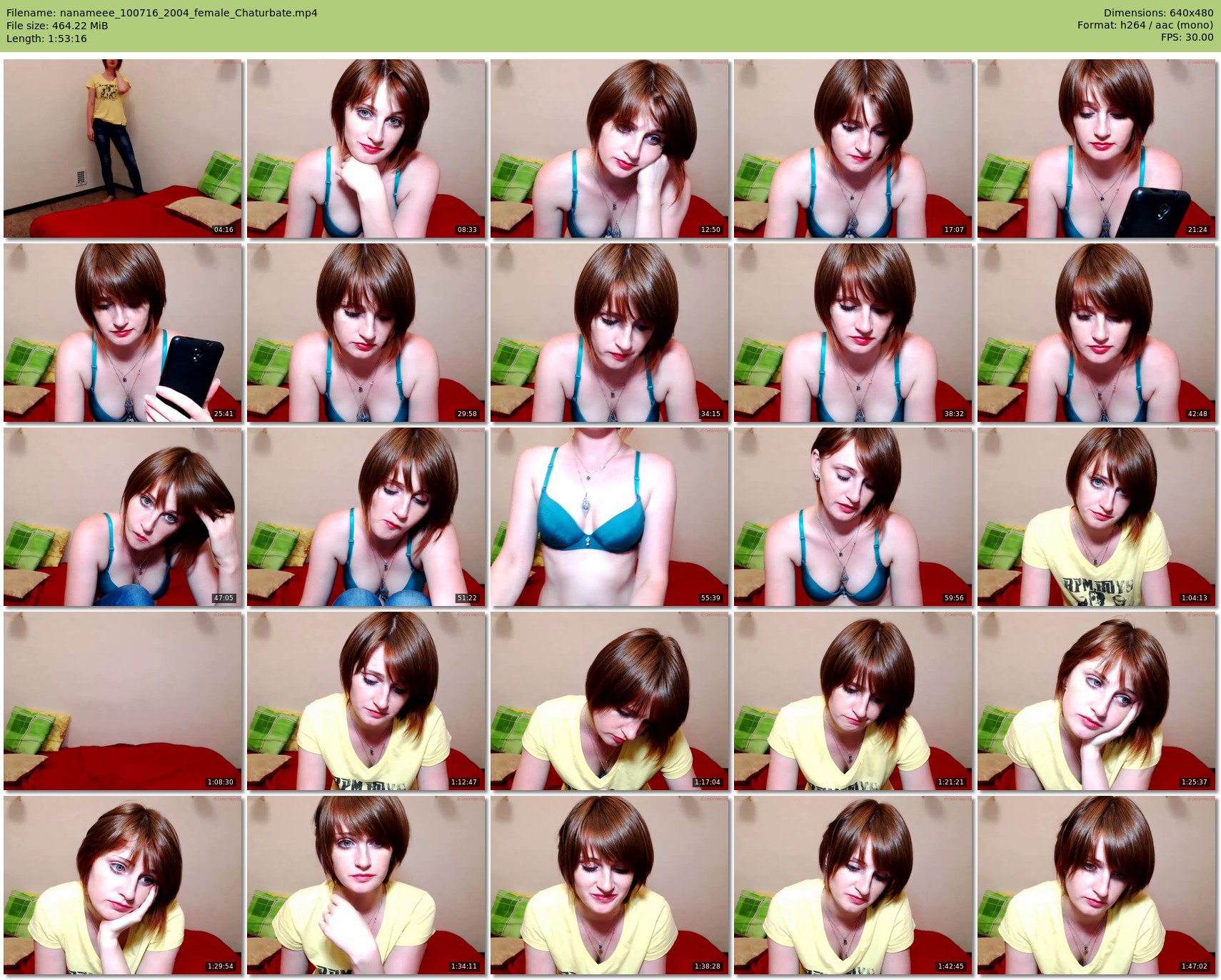Screen dimensions: 1221x980
Task: Click the thumbnail at 12:50
Action: (x=610, y=148)
